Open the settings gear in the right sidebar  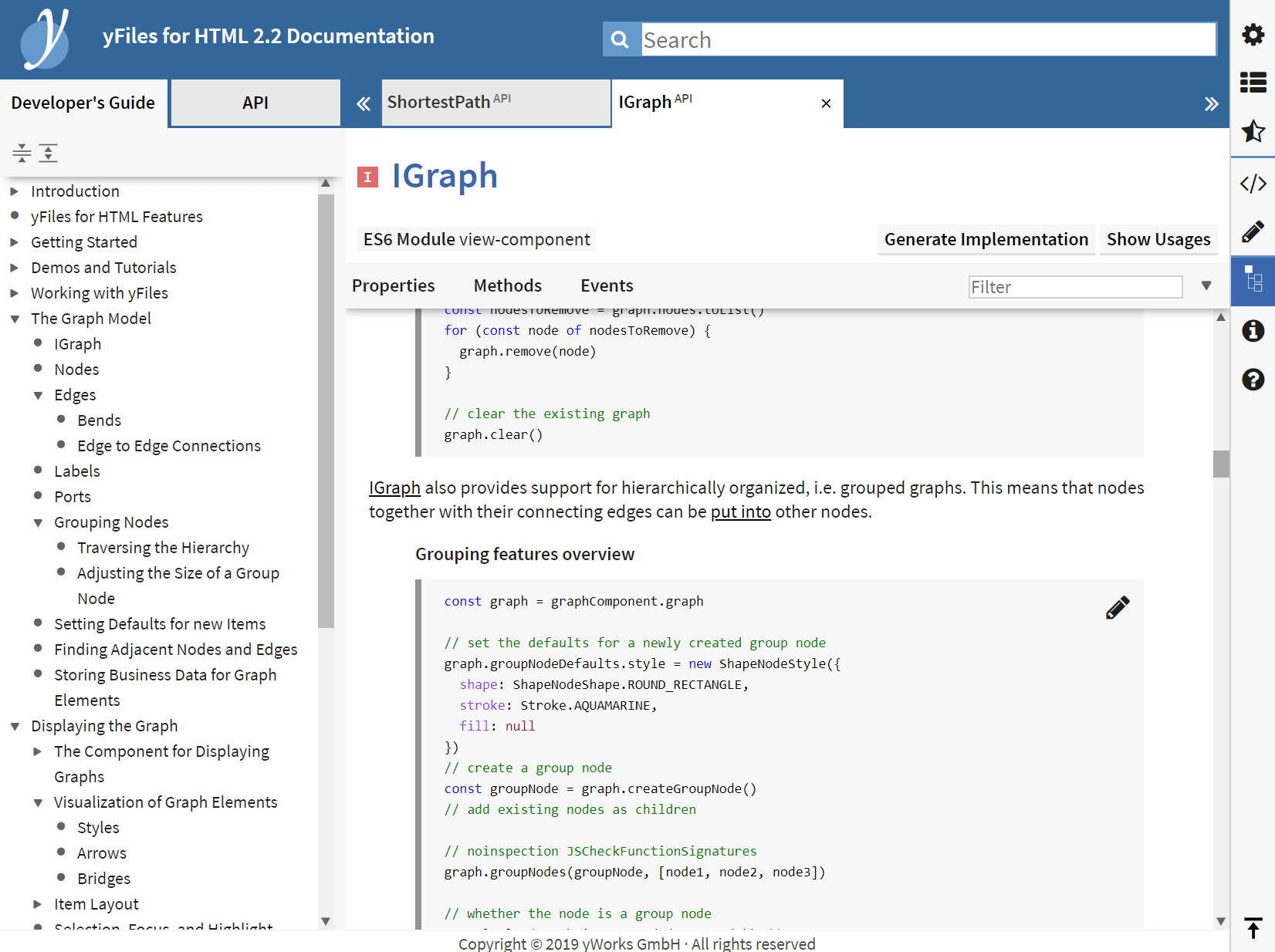pyautogui.click(x=1253, y=35)
